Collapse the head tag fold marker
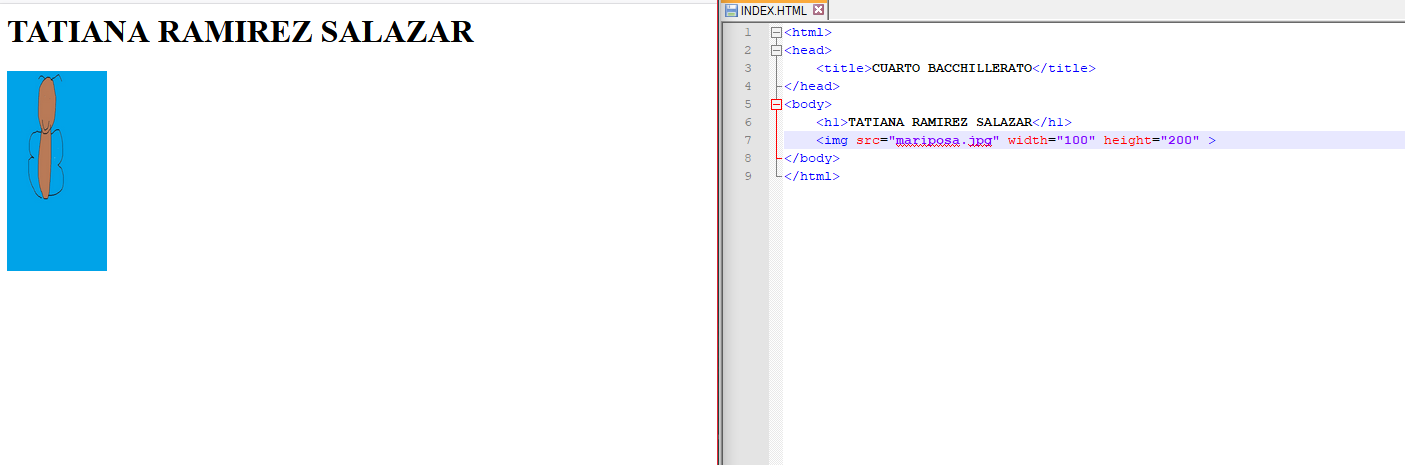The image size is (1405, 465). point(776,50)
